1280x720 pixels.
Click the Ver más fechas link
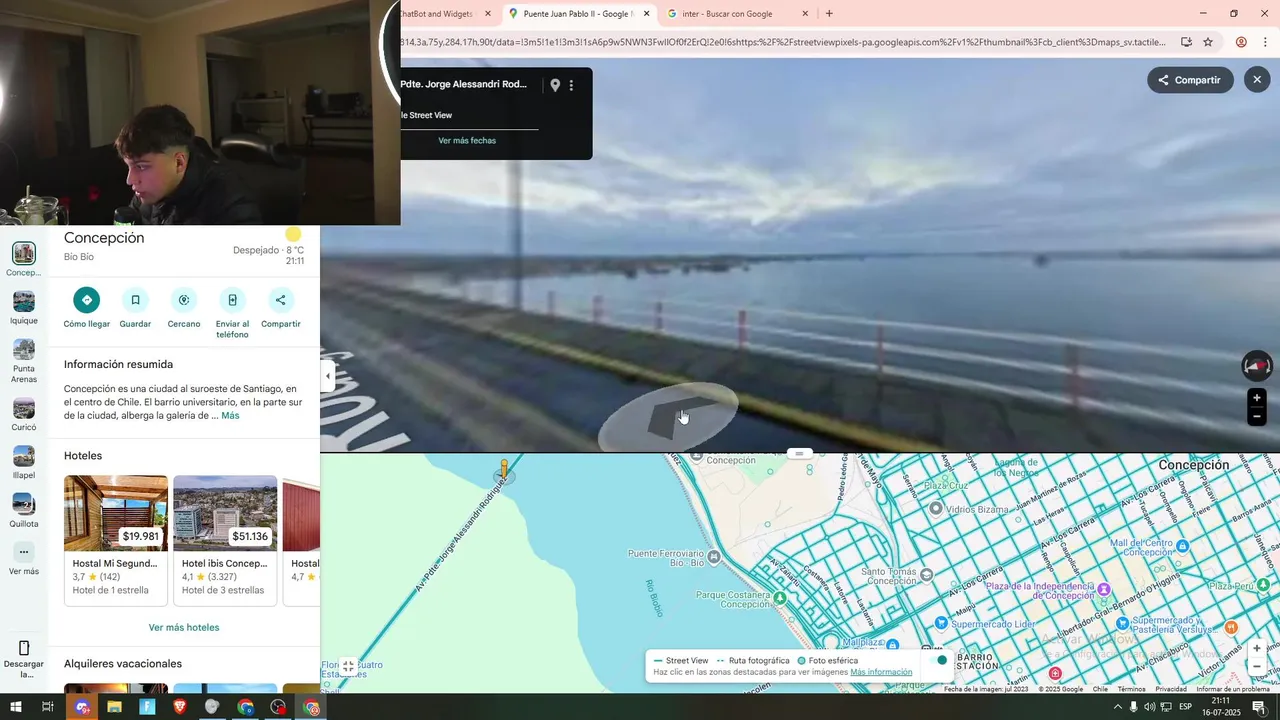467,141
